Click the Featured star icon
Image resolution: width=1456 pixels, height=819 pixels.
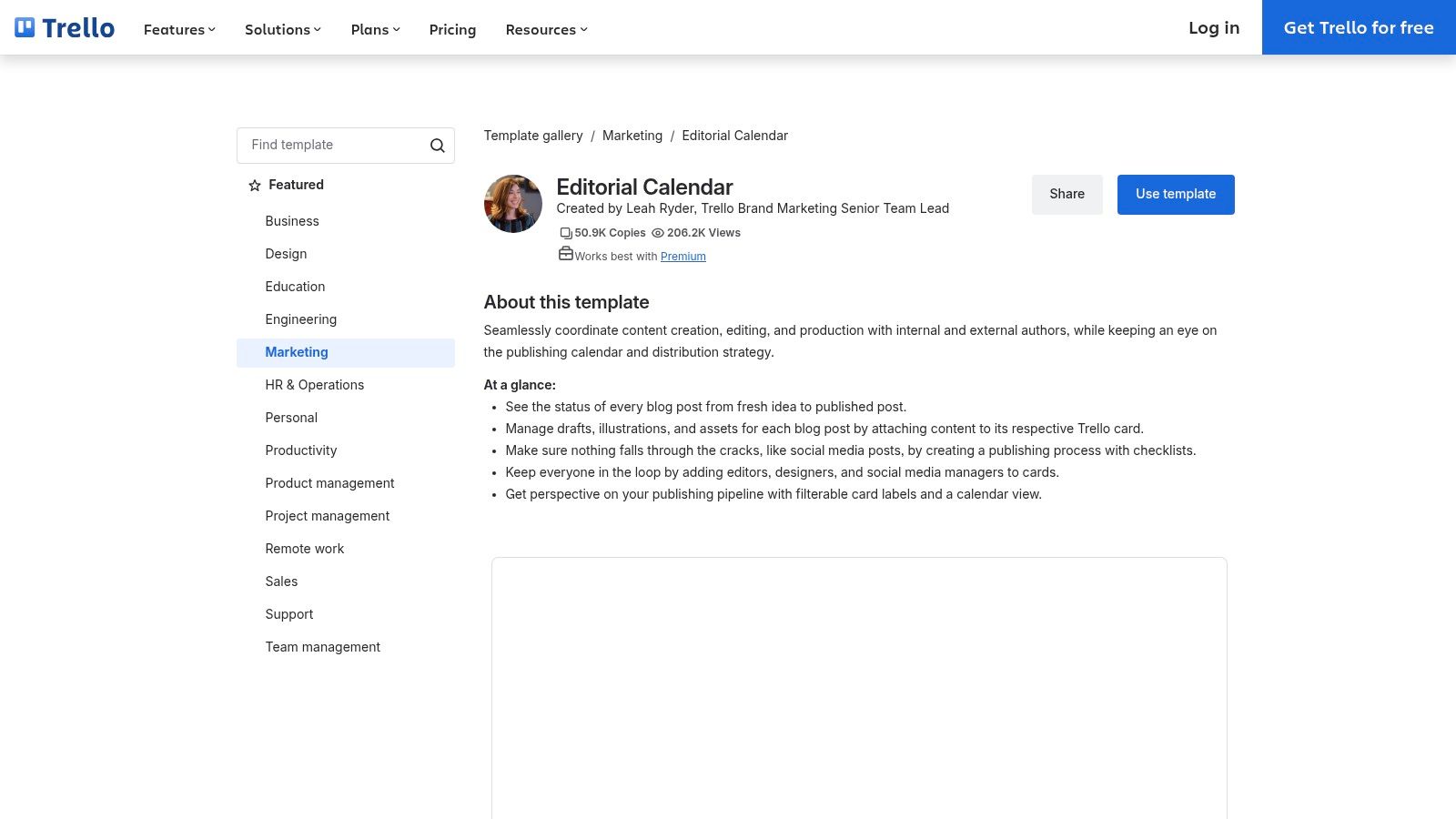(255, 186)
